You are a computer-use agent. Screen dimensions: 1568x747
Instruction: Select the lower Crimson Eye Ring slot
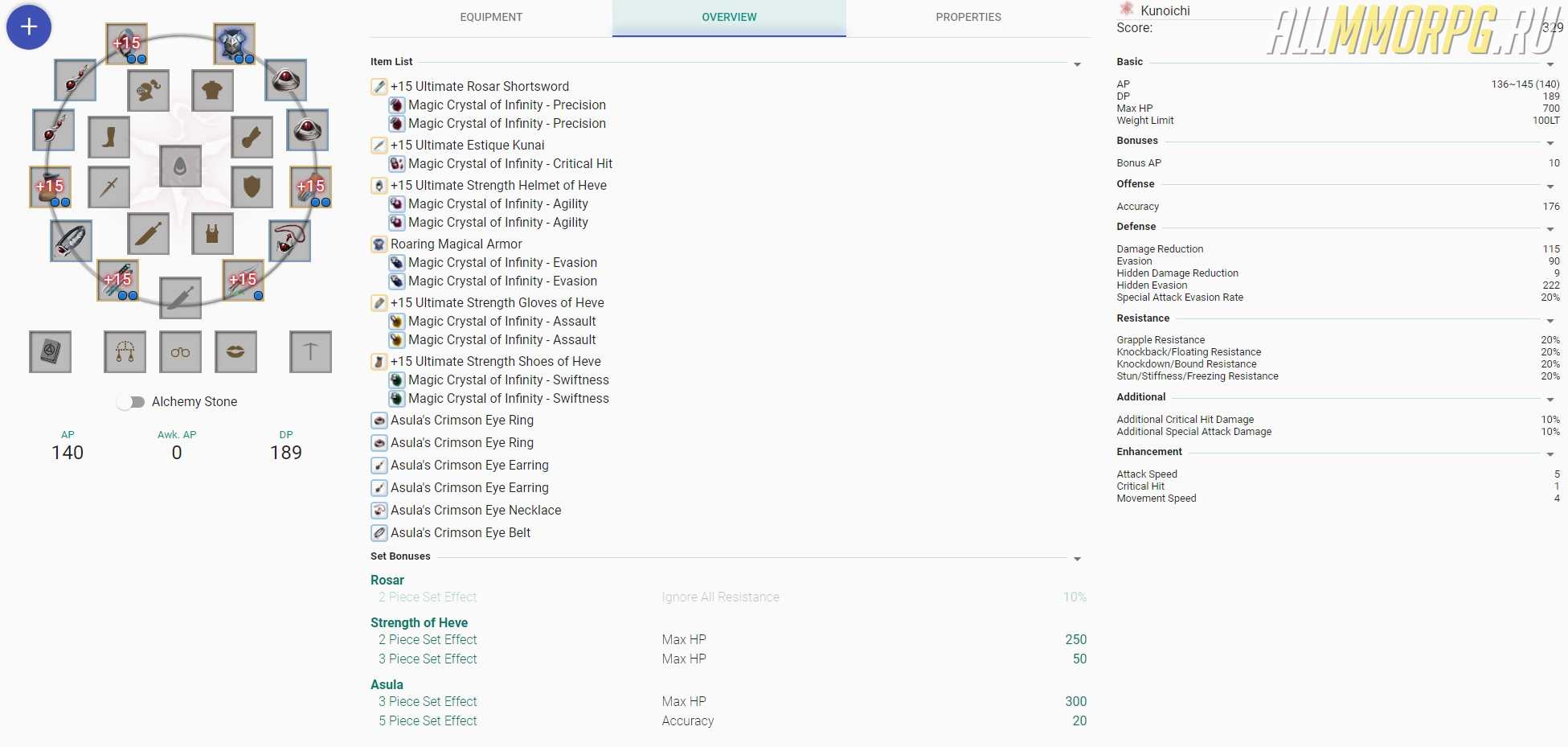pos(308,130)
